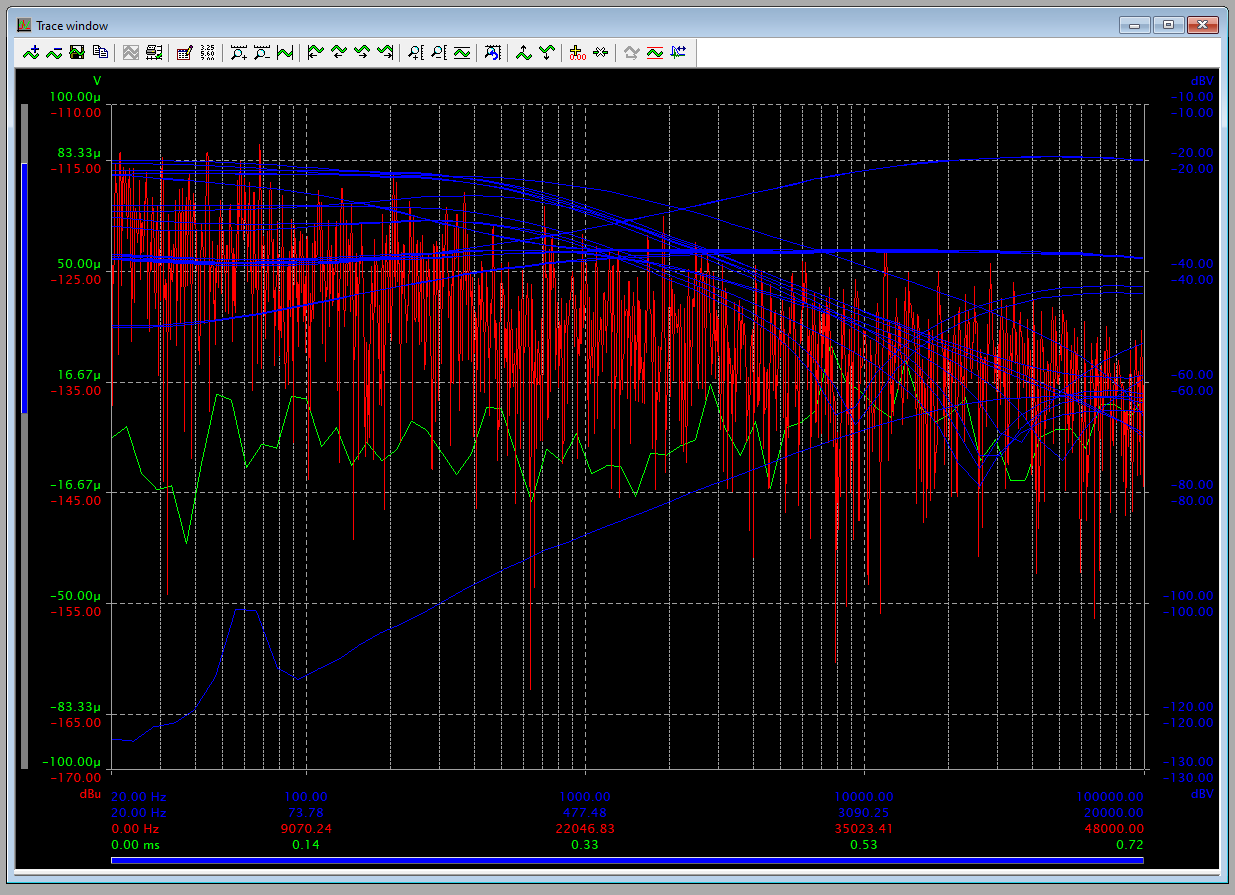Find the peak with the up-arrow waveform icon
Screen dimensions: 1235x895
point(523,53)
